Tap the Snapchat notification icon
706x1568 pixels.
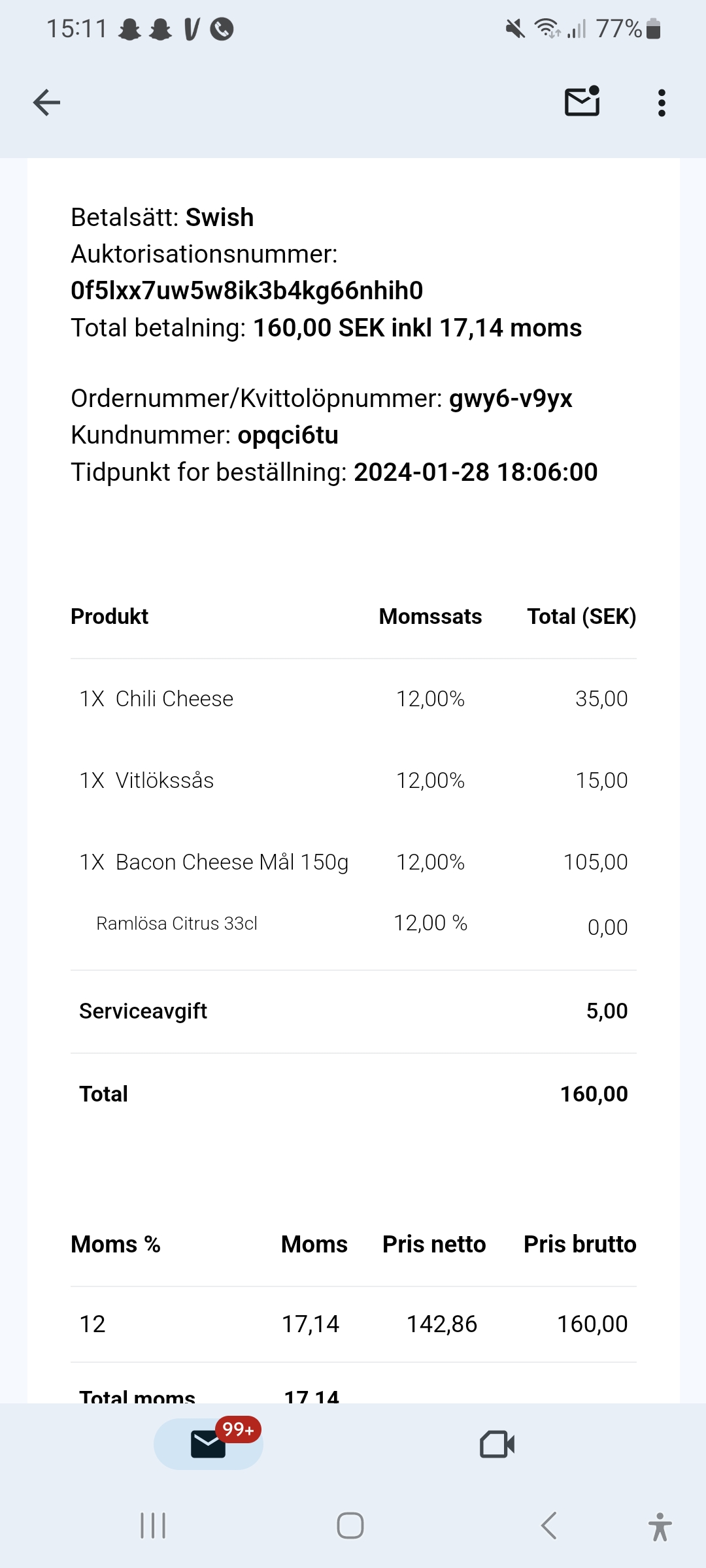point(129,29)
